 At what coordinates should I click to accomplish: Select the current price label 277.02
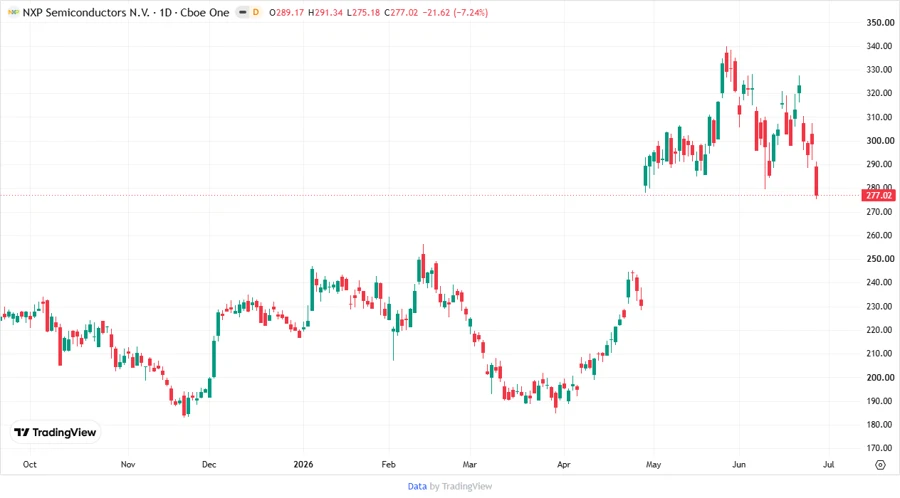click(879, 196)
